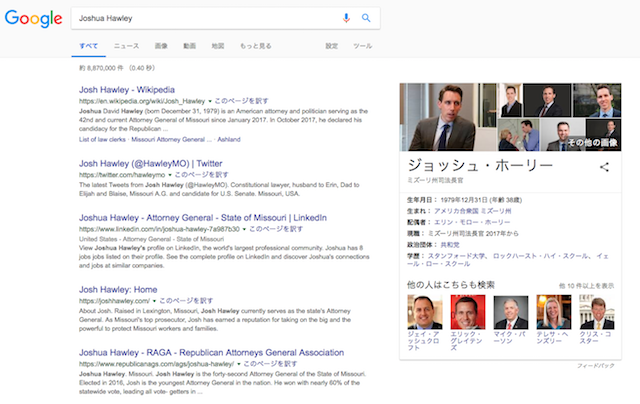Image resolution: width=640 pixels, height=404 pixels.
Task: Open the Ashland sitelink
Action: pos(229,140)
